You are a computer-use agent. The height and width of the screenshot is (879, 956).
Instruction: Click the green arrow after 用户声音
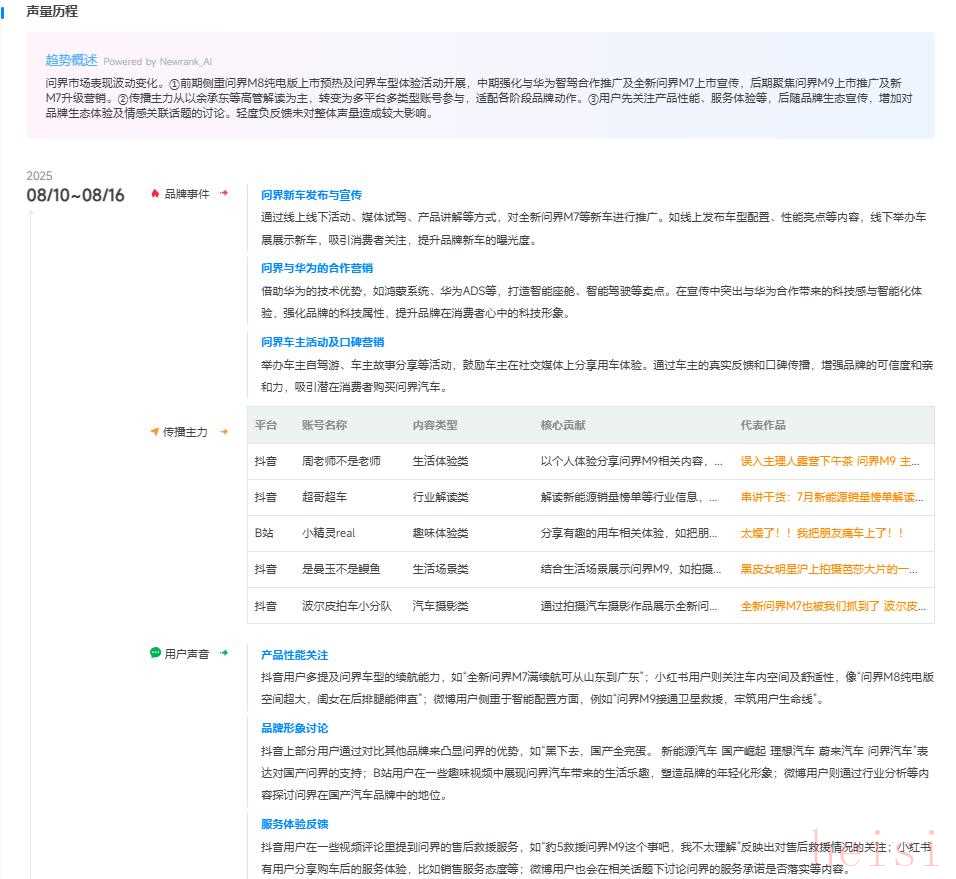click(224, 653)
